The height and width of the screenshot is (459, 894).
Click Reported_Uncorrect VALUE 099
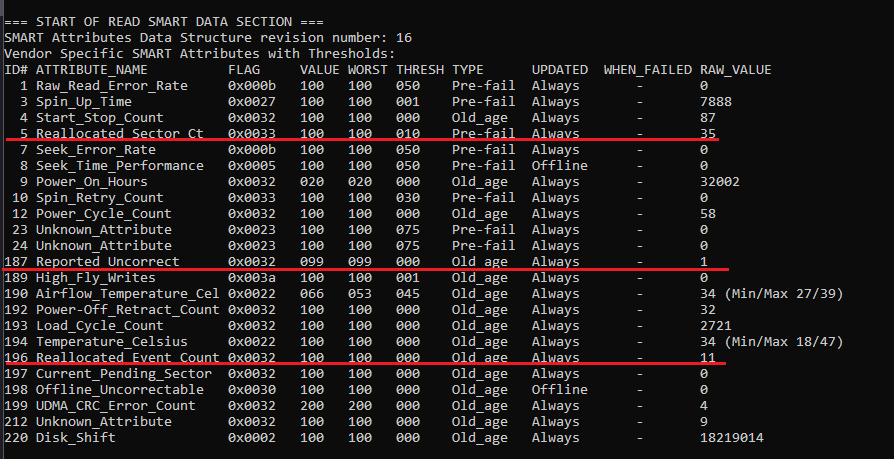pos(312,262)
